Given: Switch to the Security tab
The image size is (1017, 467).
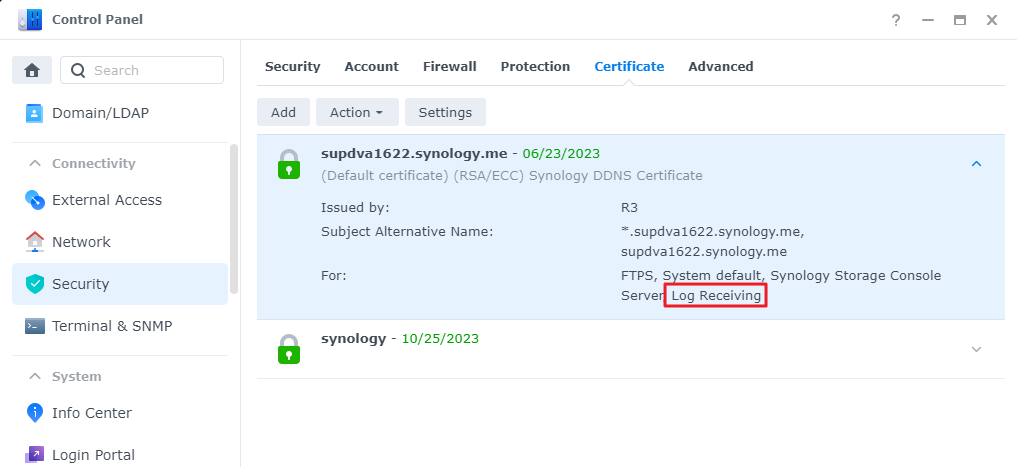Looking at the screenshot, I should click(x=293, y=66).
